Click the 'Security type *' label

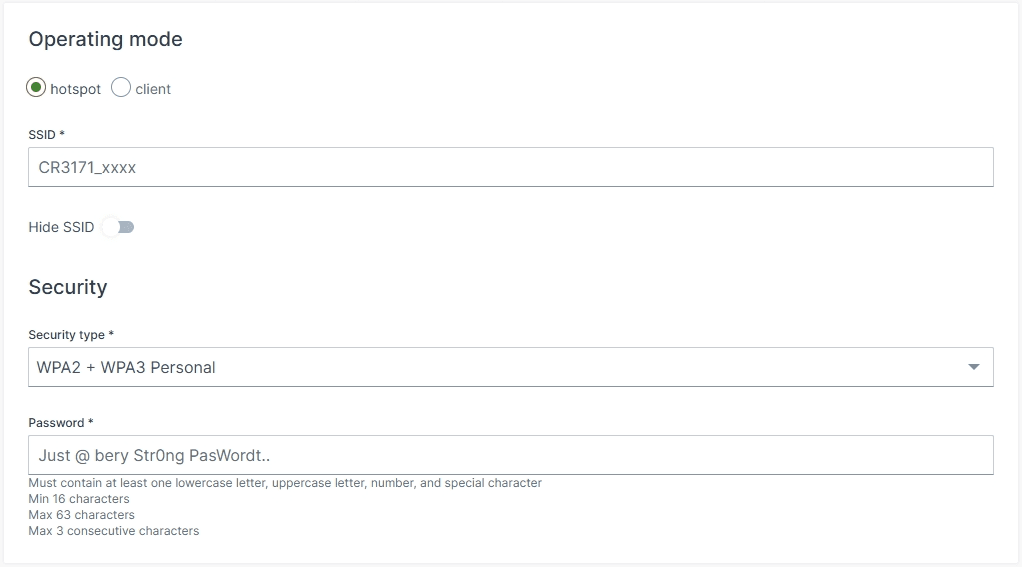(71, 334)
